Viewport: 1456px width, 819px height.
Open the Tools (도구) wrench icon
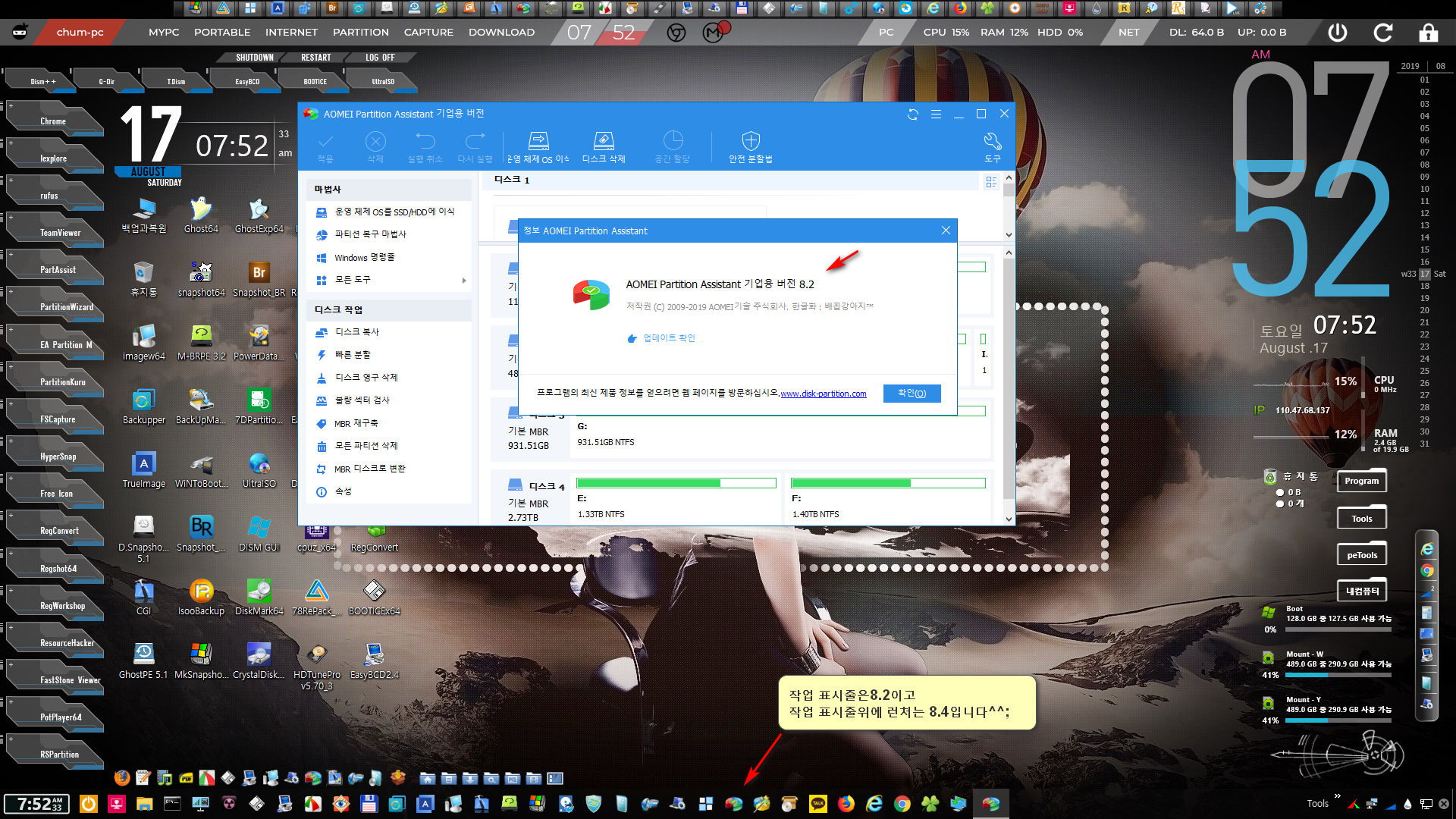[x=992, y=146]
